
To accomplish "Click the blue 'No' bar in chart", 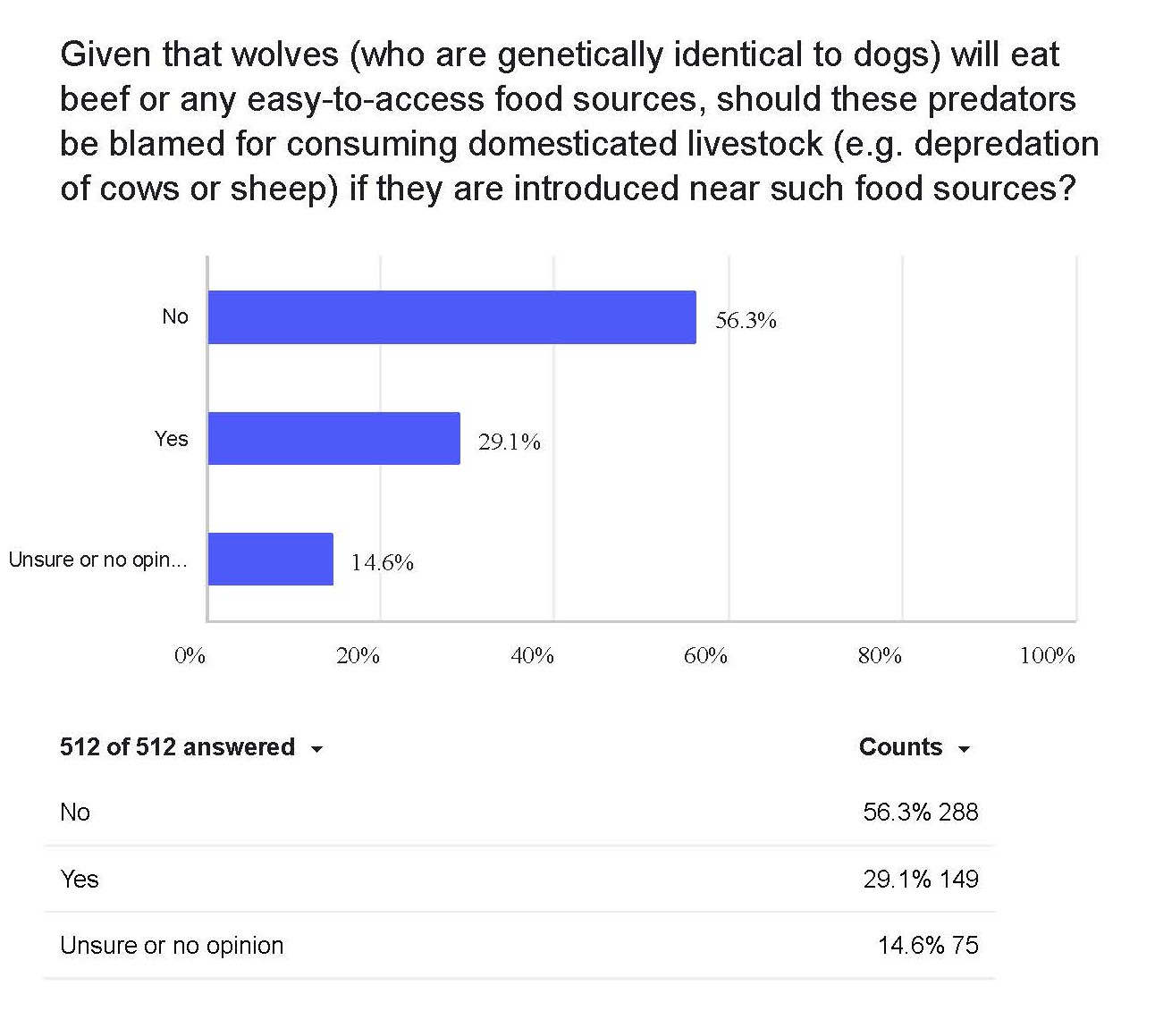I will click(451, 317).
